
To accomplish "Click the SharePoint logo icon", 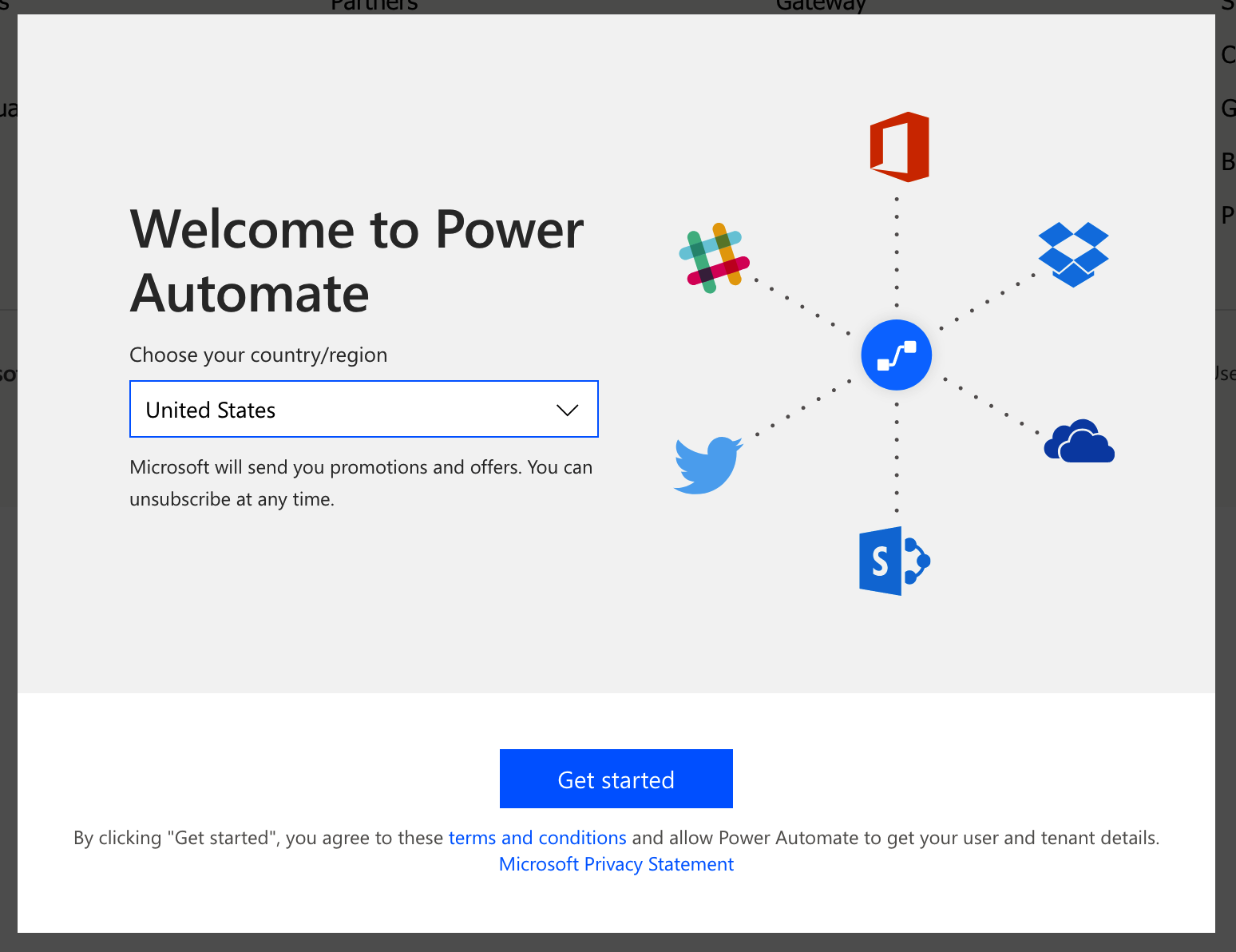I will pyautogui.click(x=894, y=561).
